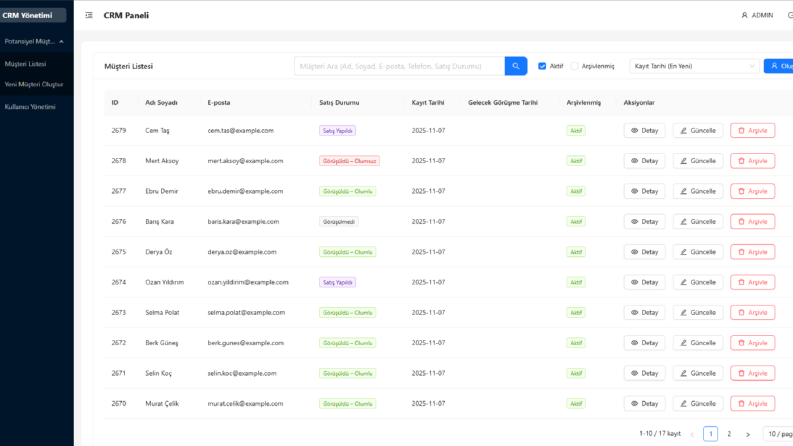This screenshot has width=793, height=446.
Task: Click into the Müşteri Ara search field
Action: 400,66
